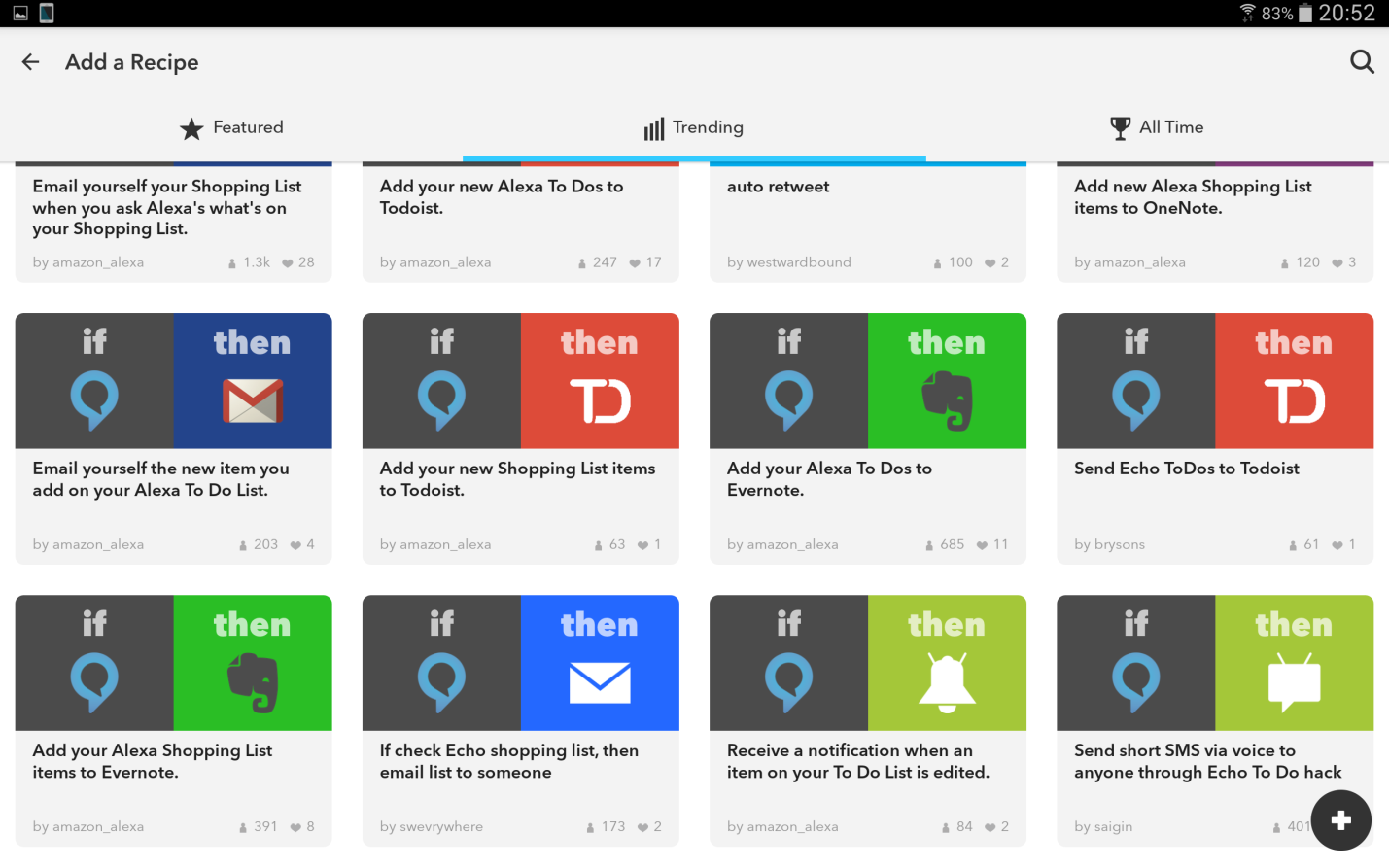Open 'Email yourself your Shopping List' recipe
This screenshot has height=868, width=1389.
pyautogui.click(x=167, y=207)
